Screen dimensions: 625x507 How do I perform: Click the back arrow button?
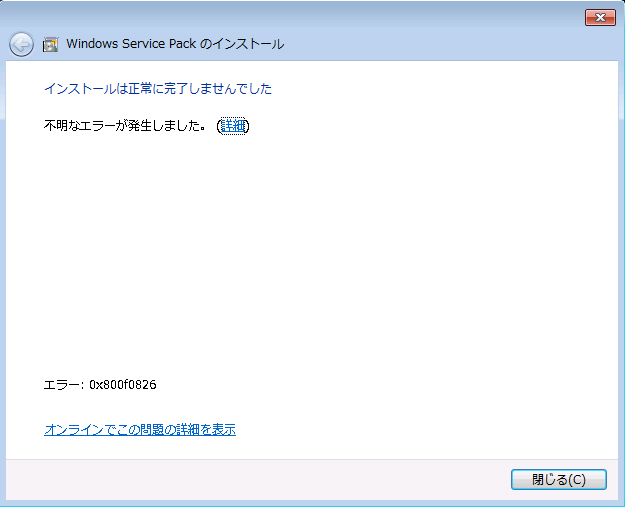pos(21,44)
